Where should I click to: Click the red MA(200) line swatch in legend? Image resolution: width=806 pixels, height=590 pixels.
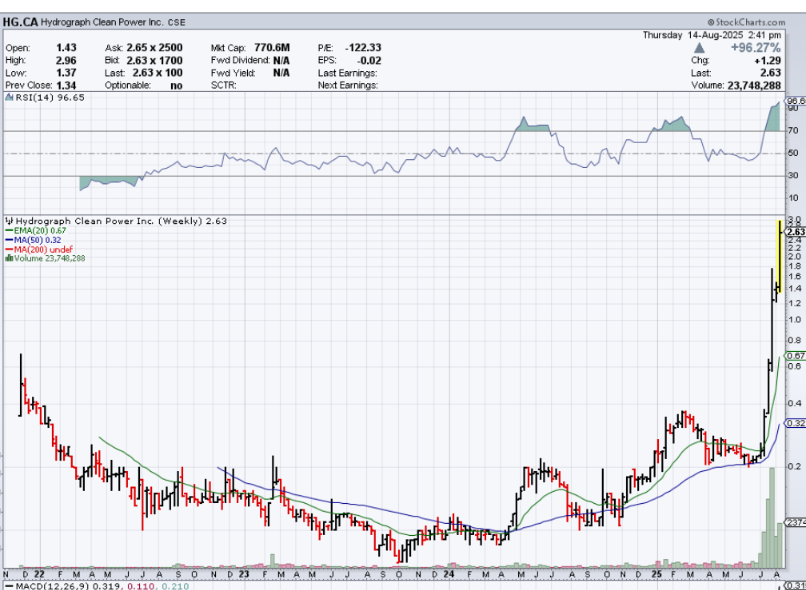(x=8, y=249)
